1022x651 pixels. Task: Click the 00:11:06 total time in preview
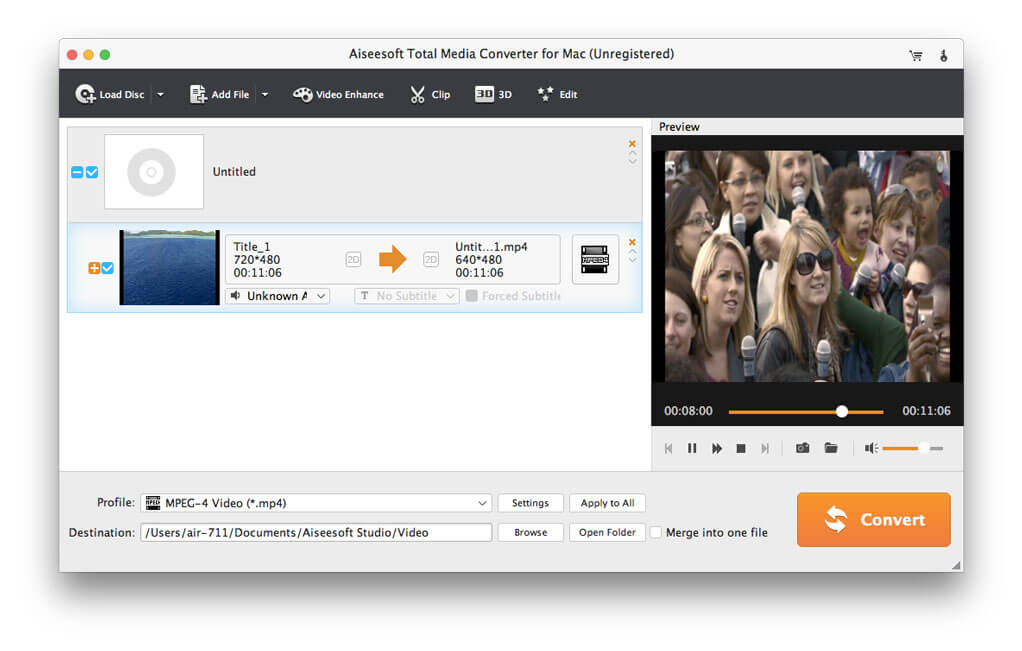pyautogui.click(x=926, y=411)
